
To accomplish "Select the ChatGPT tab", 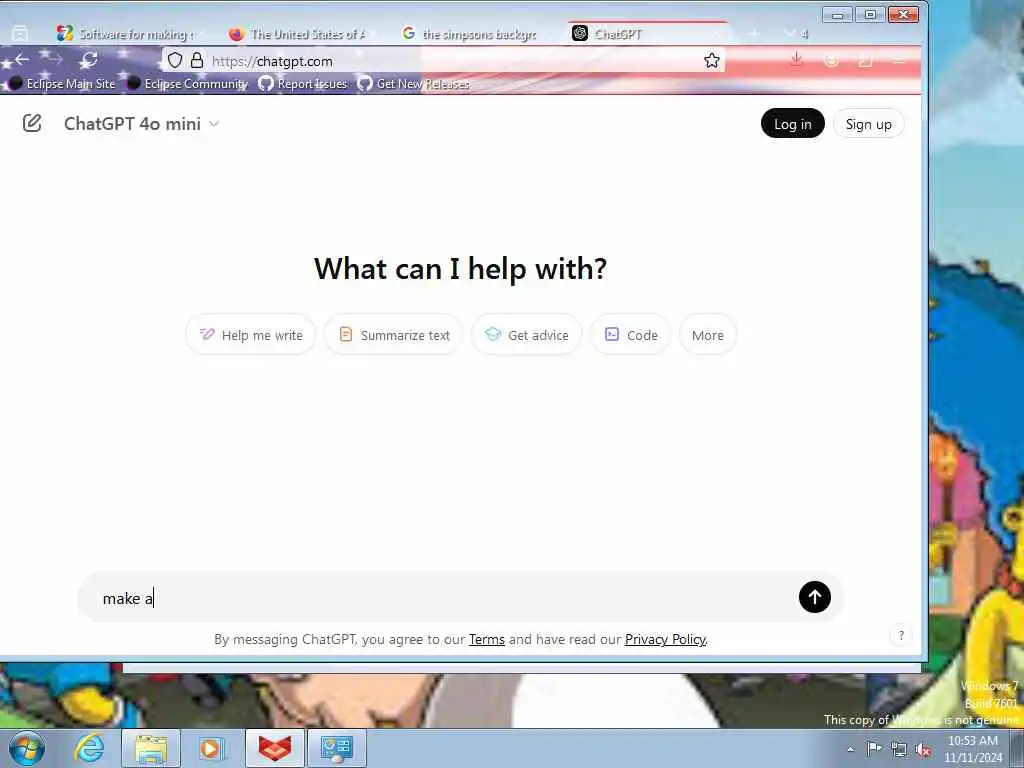I will (x=647, y=34).
